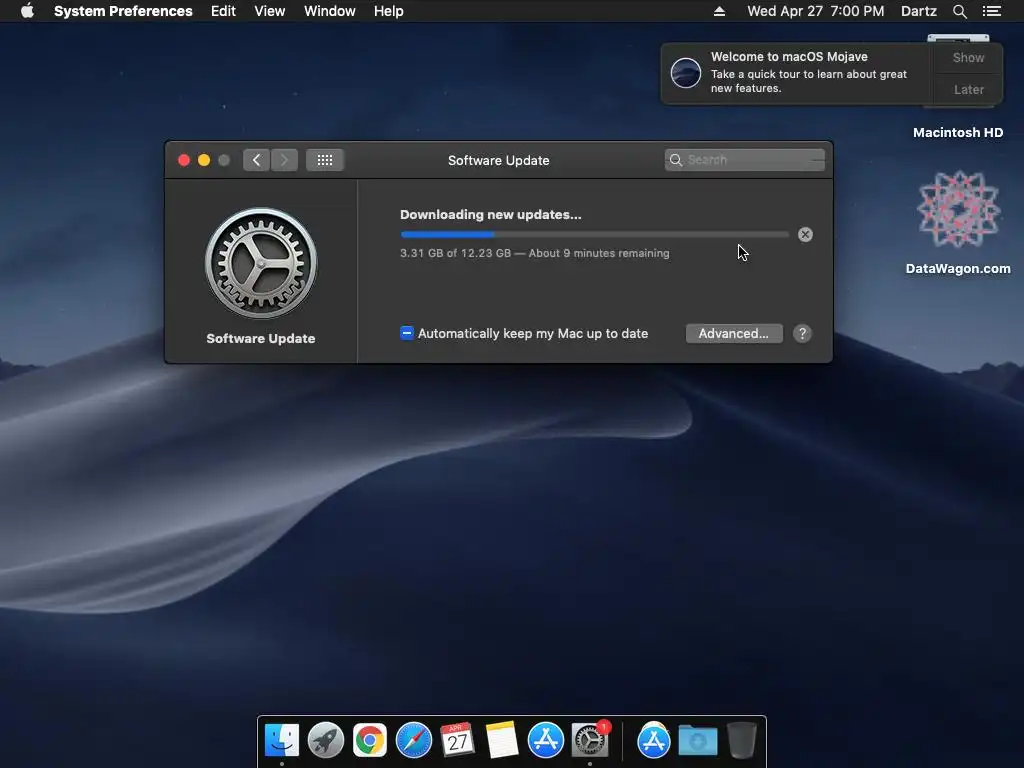Screen dimensions: 1024x768
Task: Open the System Preferences menu
Action: pyautogui.click(x=123, y=11)
